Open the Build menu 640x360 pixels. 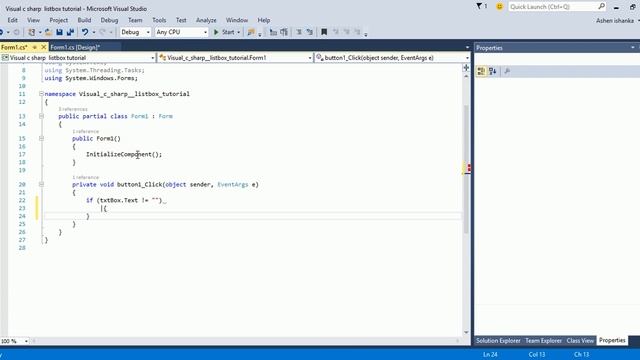[84, 20]
